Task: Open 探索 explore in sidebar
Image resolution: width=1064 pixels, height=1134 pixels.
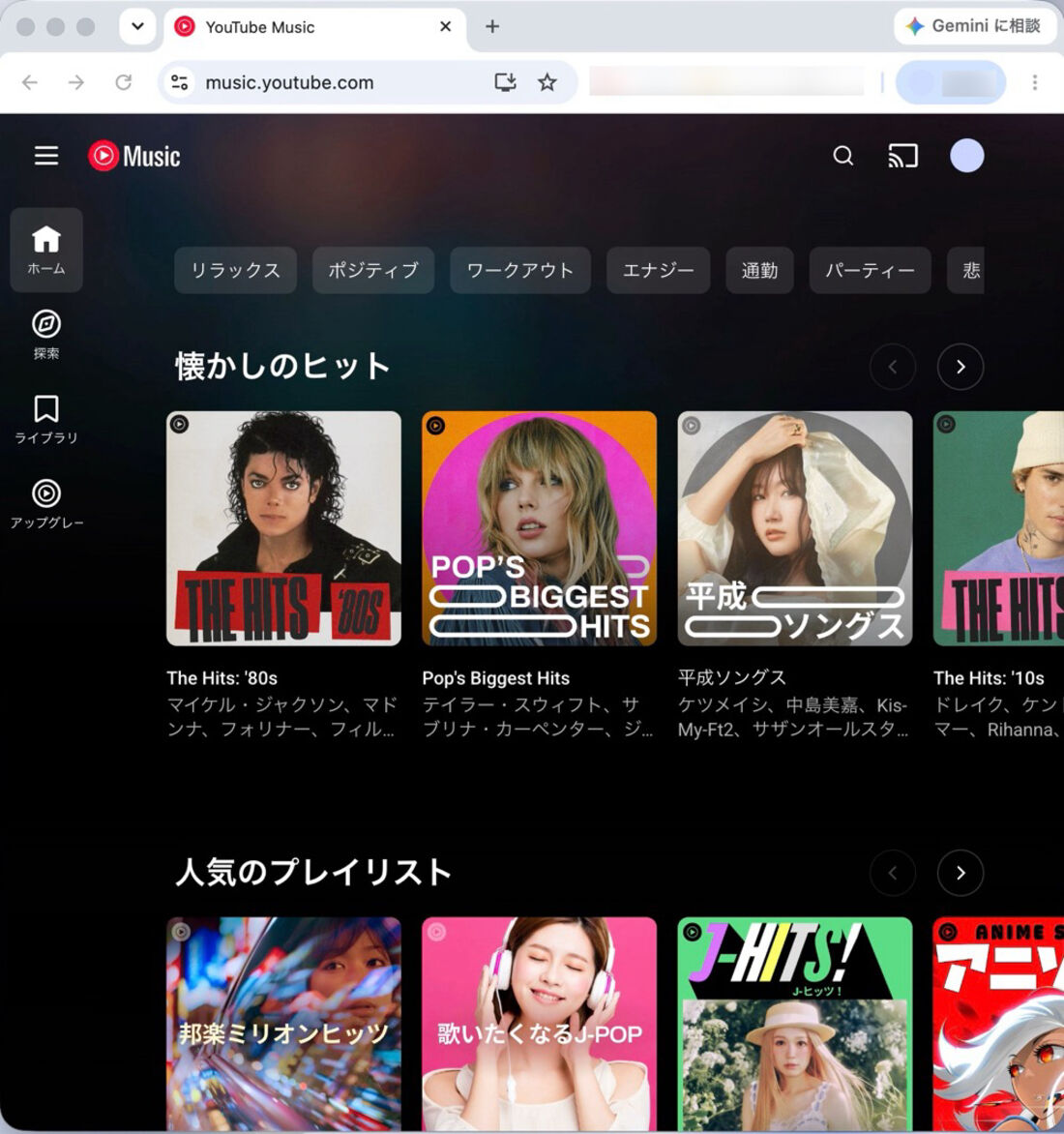Action: [x=46, y=334]
